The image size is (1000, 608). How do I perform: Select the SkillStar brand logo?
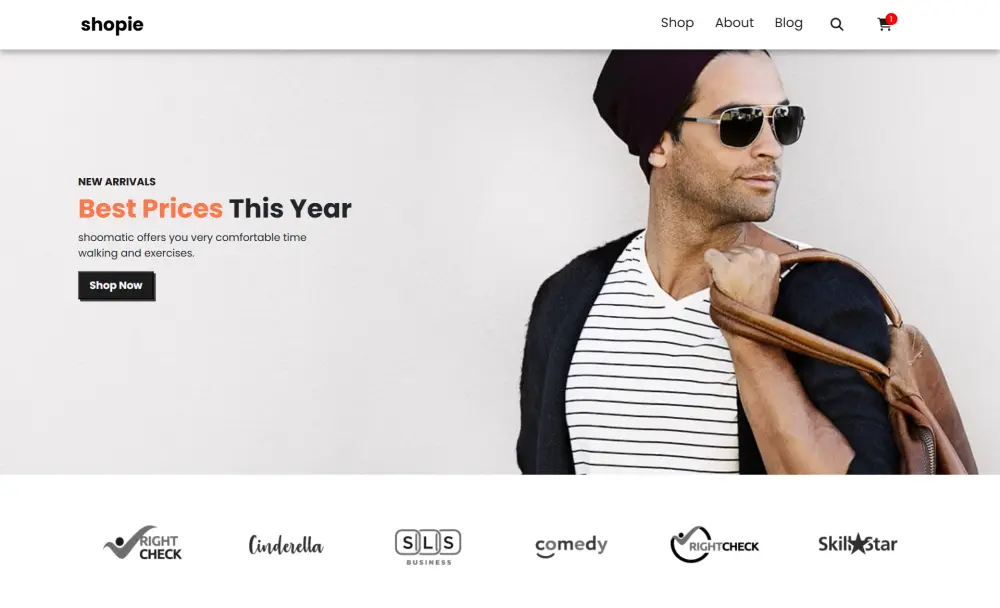[x=857, y=544]
